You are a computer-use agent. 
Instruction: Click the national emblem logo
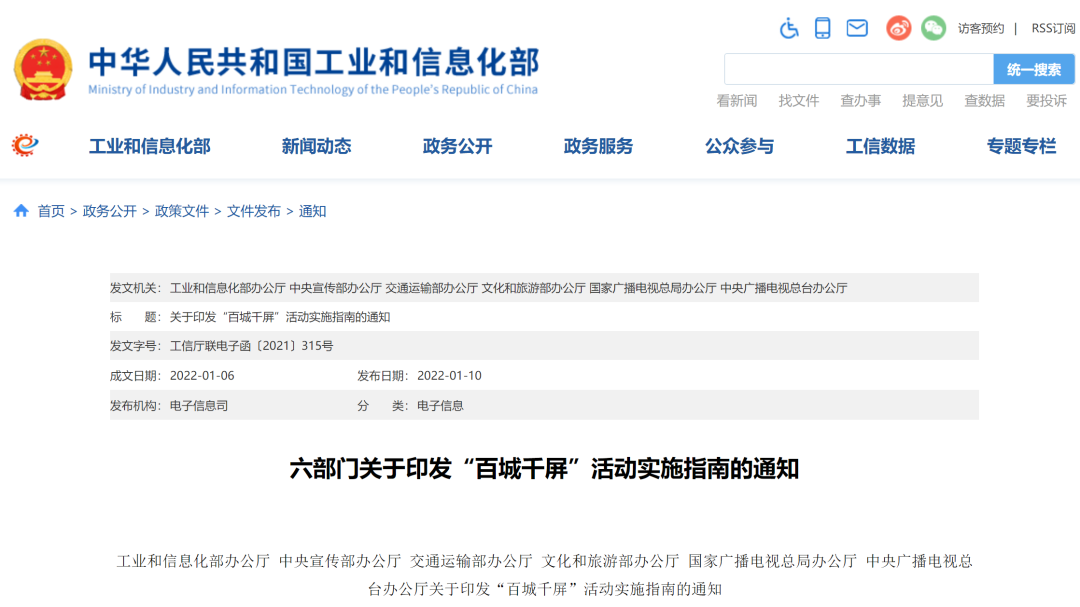pos(43,69)
